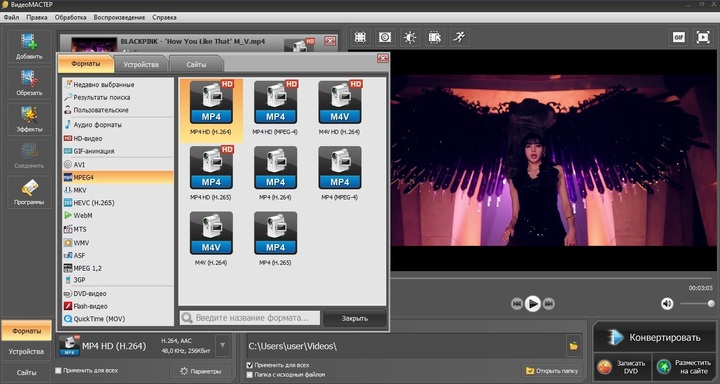Create a GIF with the GIF icon
Image resolution: width=720 pixels, height=384 pixels.
678,37
